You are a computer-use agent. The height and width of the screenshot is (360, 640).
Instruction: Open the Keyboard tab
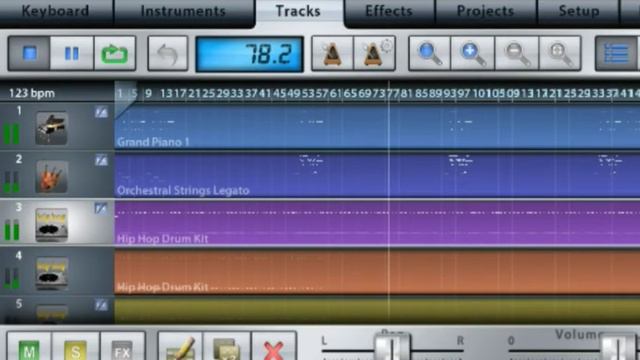[56, 11]
